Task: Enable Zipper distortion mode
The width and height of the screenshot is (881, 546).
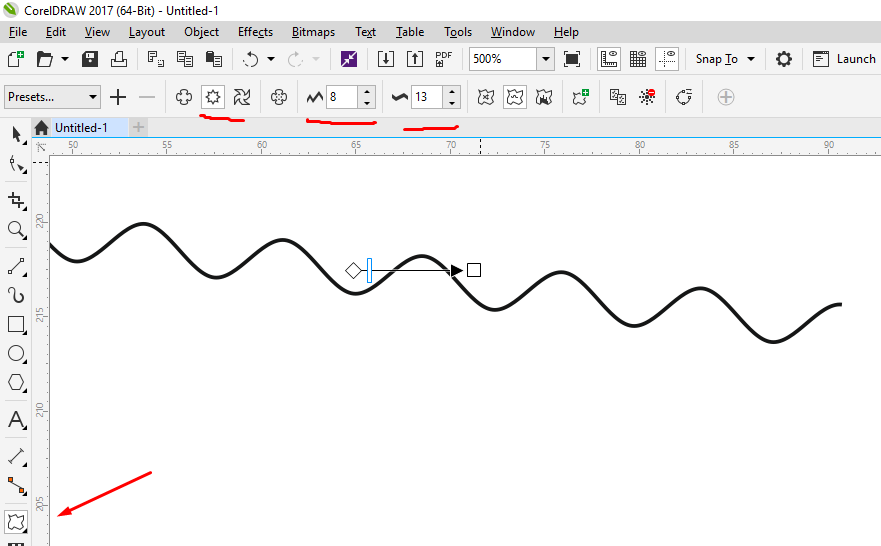Action: 213,97
